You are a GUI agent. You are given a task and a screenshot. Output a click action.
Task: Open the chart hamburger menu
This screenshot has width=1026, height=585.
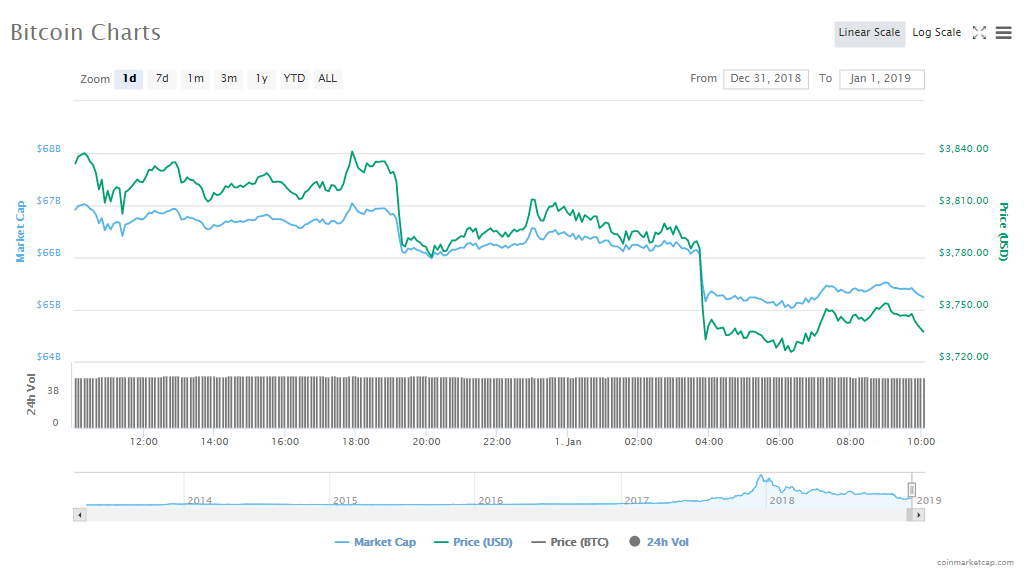pyautogui.click(x=1004, y=33)
